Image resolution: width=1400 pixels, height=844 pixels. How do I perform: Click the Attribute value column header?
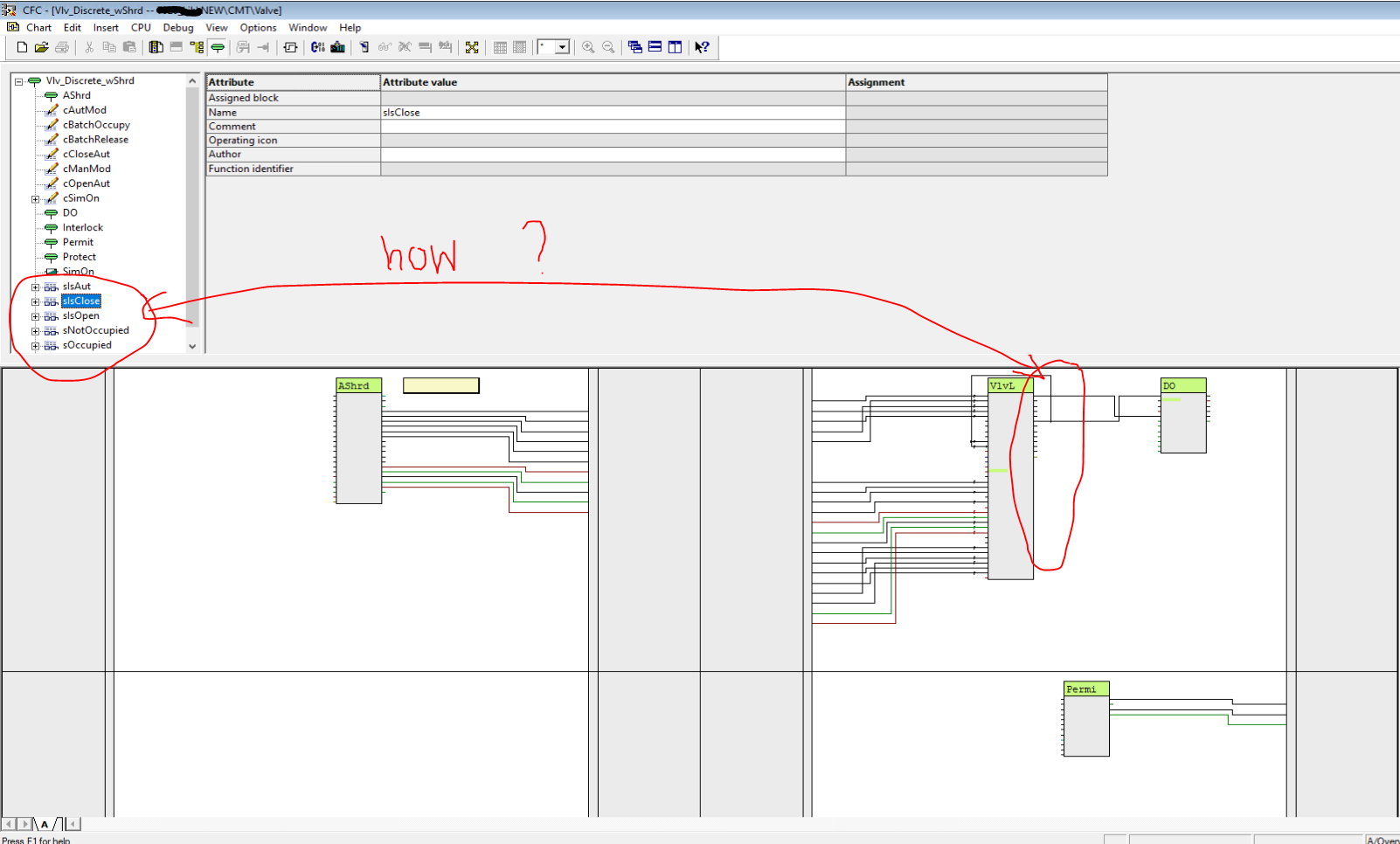(x=613, y=82)
